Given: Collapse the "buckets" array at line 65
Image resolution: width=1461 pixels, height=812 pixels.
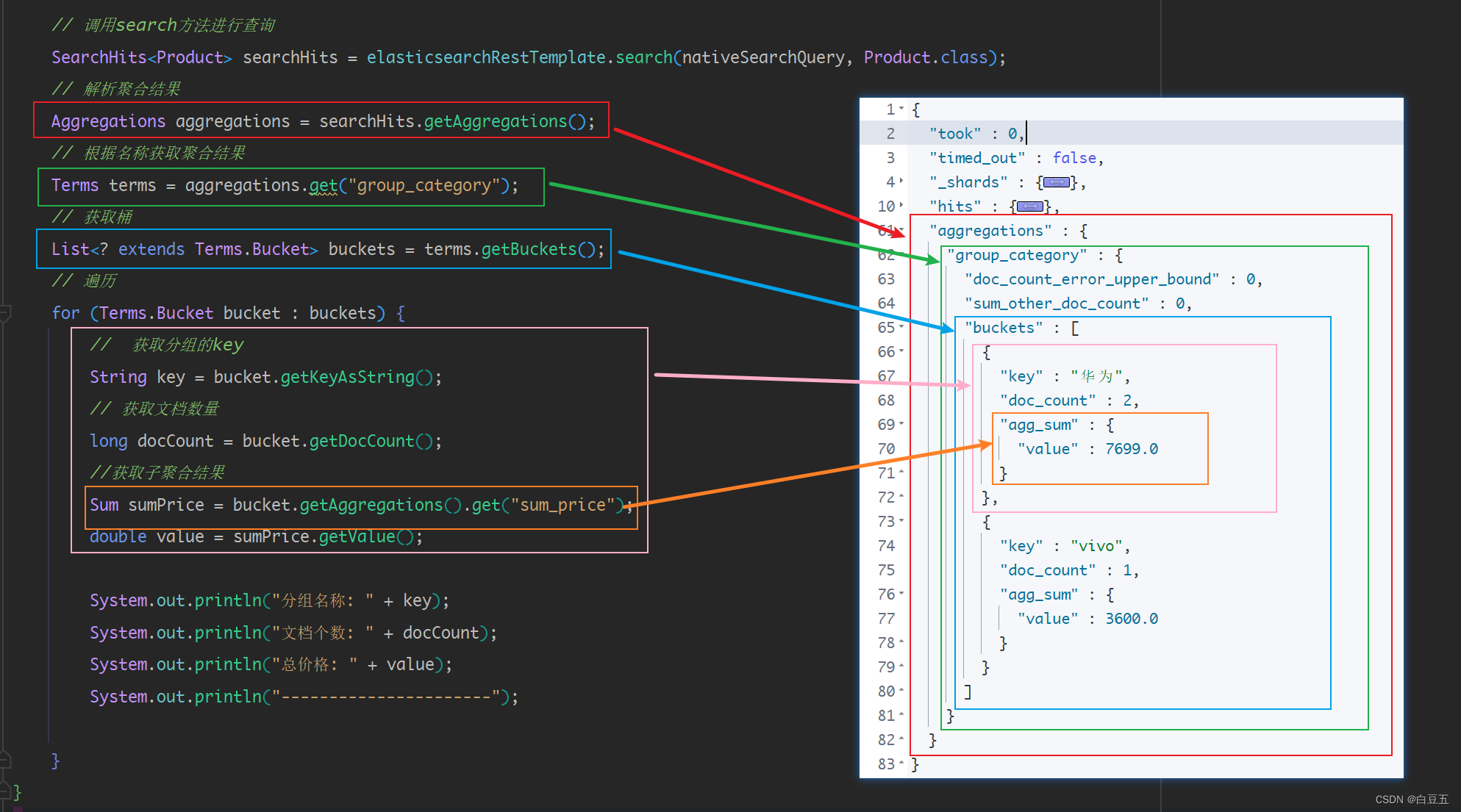Looking at the screenshot, I should (902, 326).
